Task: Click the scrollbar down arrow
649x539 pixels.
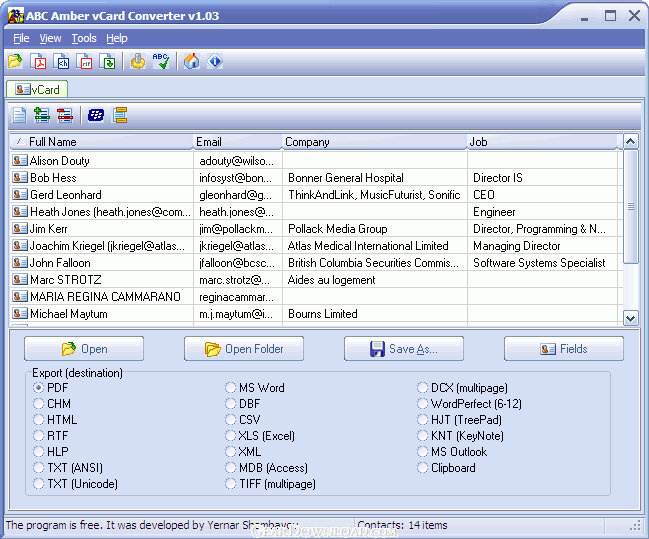Action: point(630,318)
